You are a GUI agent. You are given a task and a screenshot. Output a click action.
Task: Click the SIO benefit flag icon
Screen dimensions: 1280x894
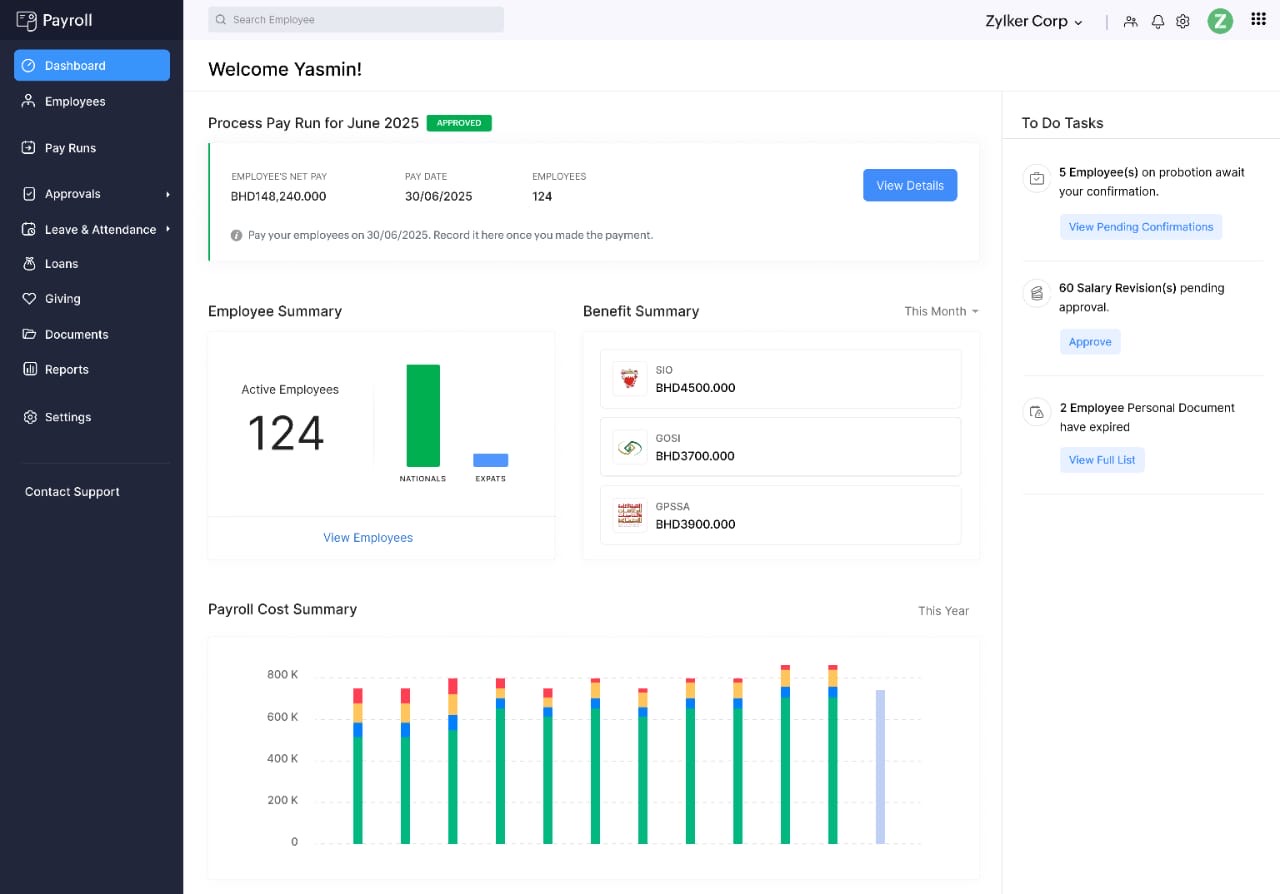[x=629, y=378]
